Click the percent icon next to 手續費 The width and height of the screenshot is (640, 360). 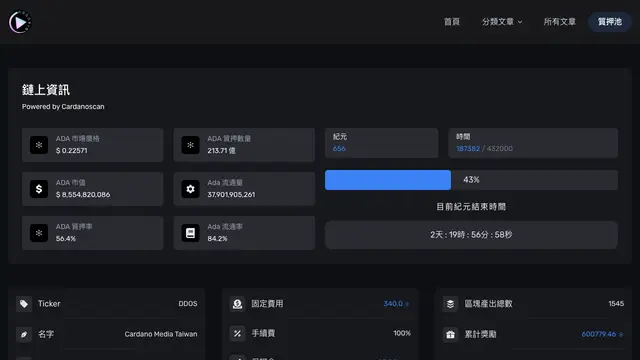click(x=237, y=333)
